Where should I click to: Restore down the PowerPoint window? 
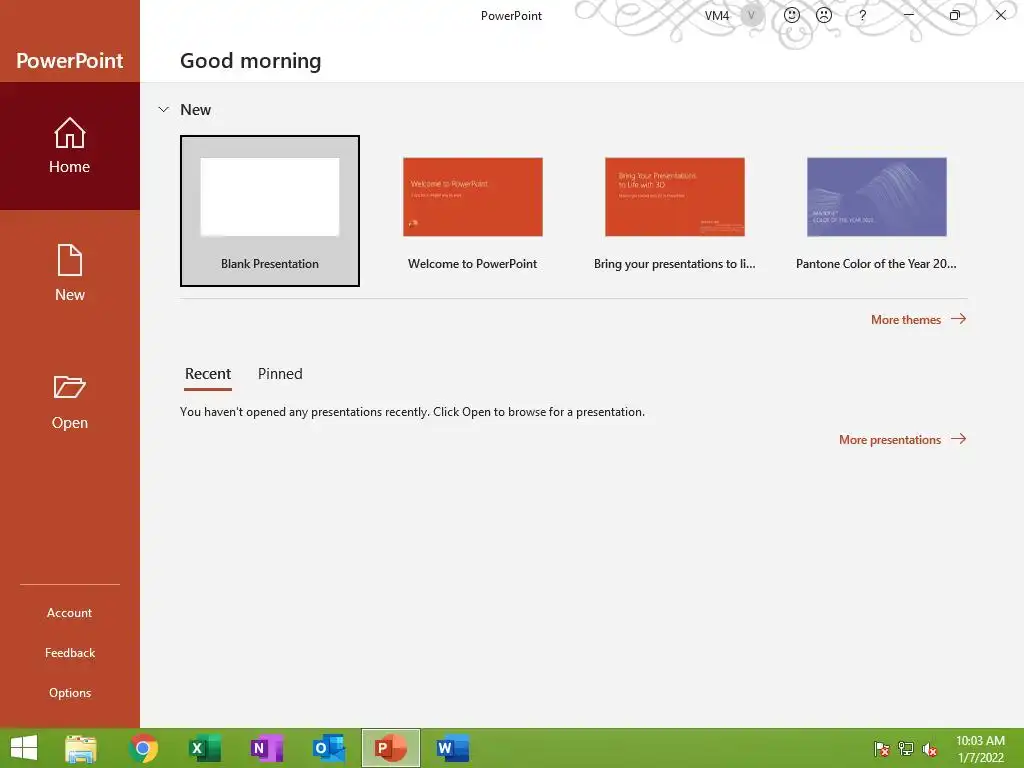955,15
